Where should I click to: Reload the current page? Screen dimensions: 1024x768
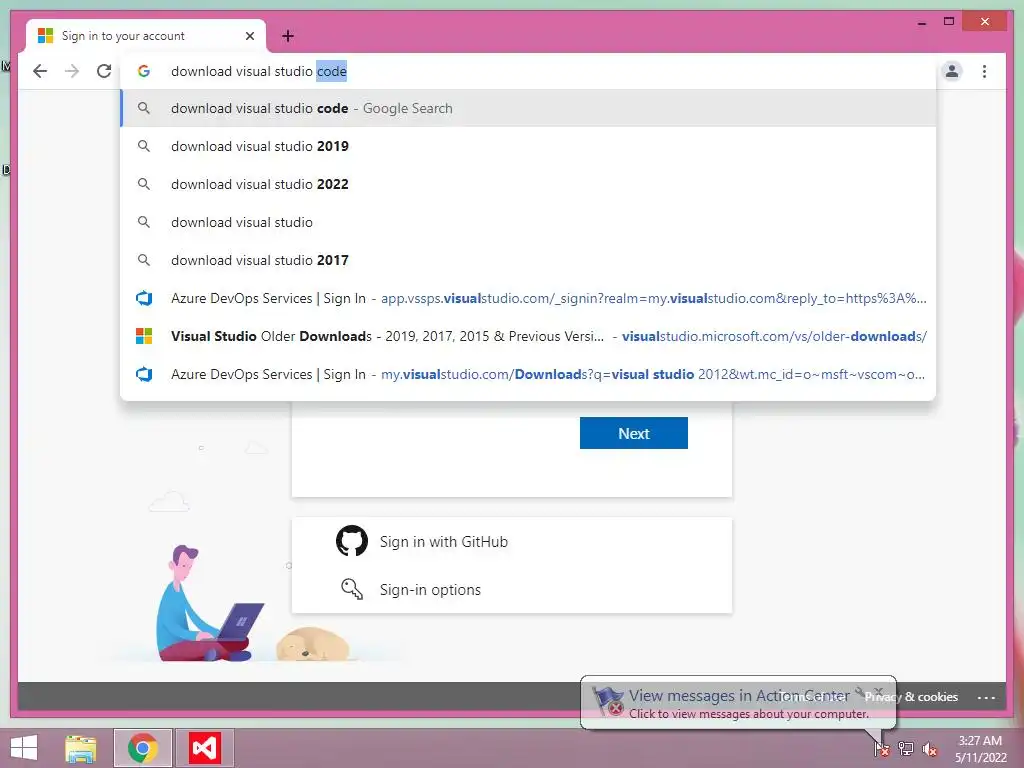(104, 71)
